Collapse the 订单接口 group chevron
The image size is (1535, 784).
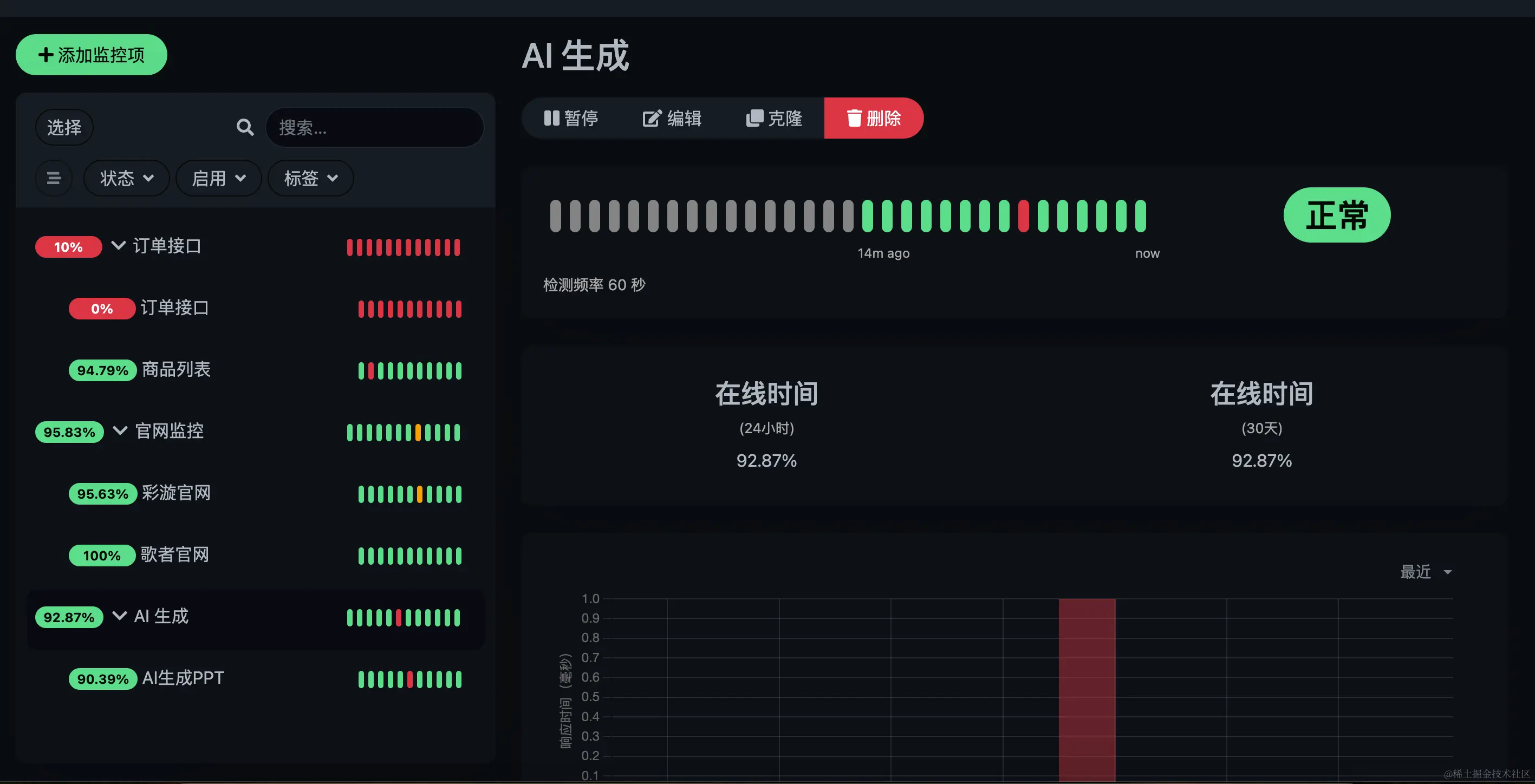(119, 245)
